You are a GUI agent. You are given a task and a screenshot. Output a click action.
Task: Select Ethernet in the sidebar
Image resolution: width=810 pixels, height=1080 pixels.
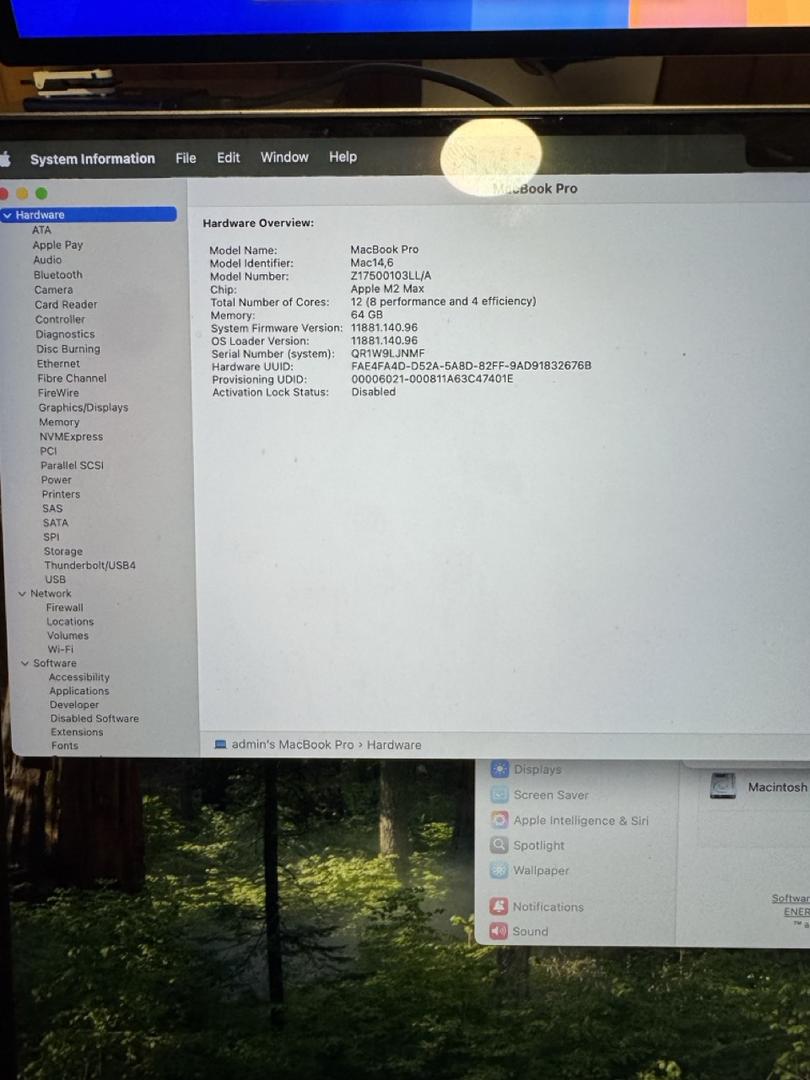[x=59, y=364]
